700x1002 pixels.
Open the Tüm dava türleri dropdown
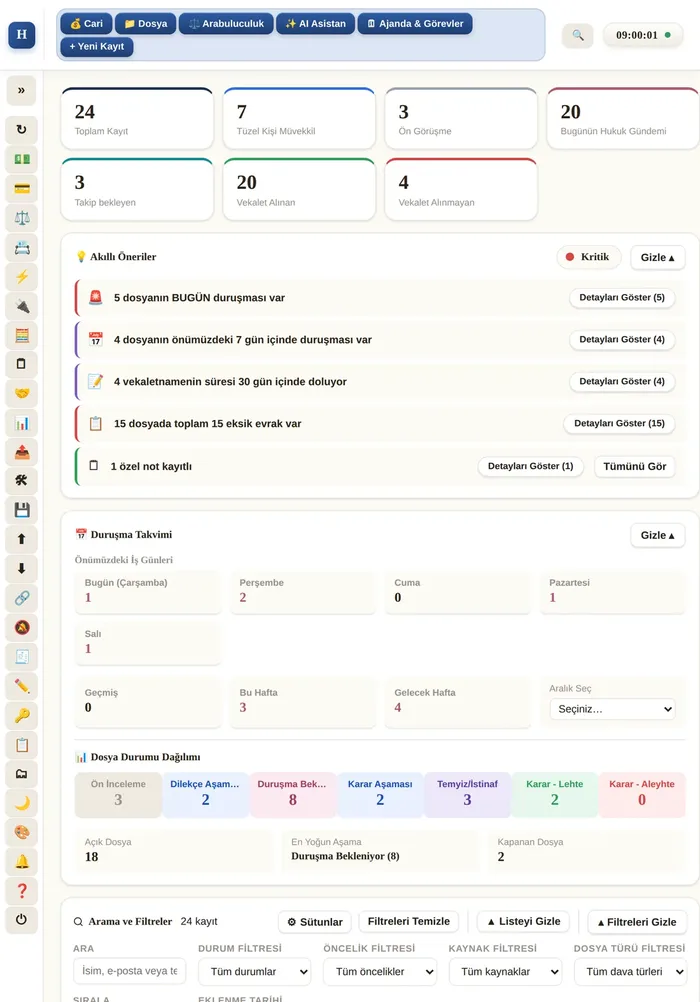(x=630, y=971)
